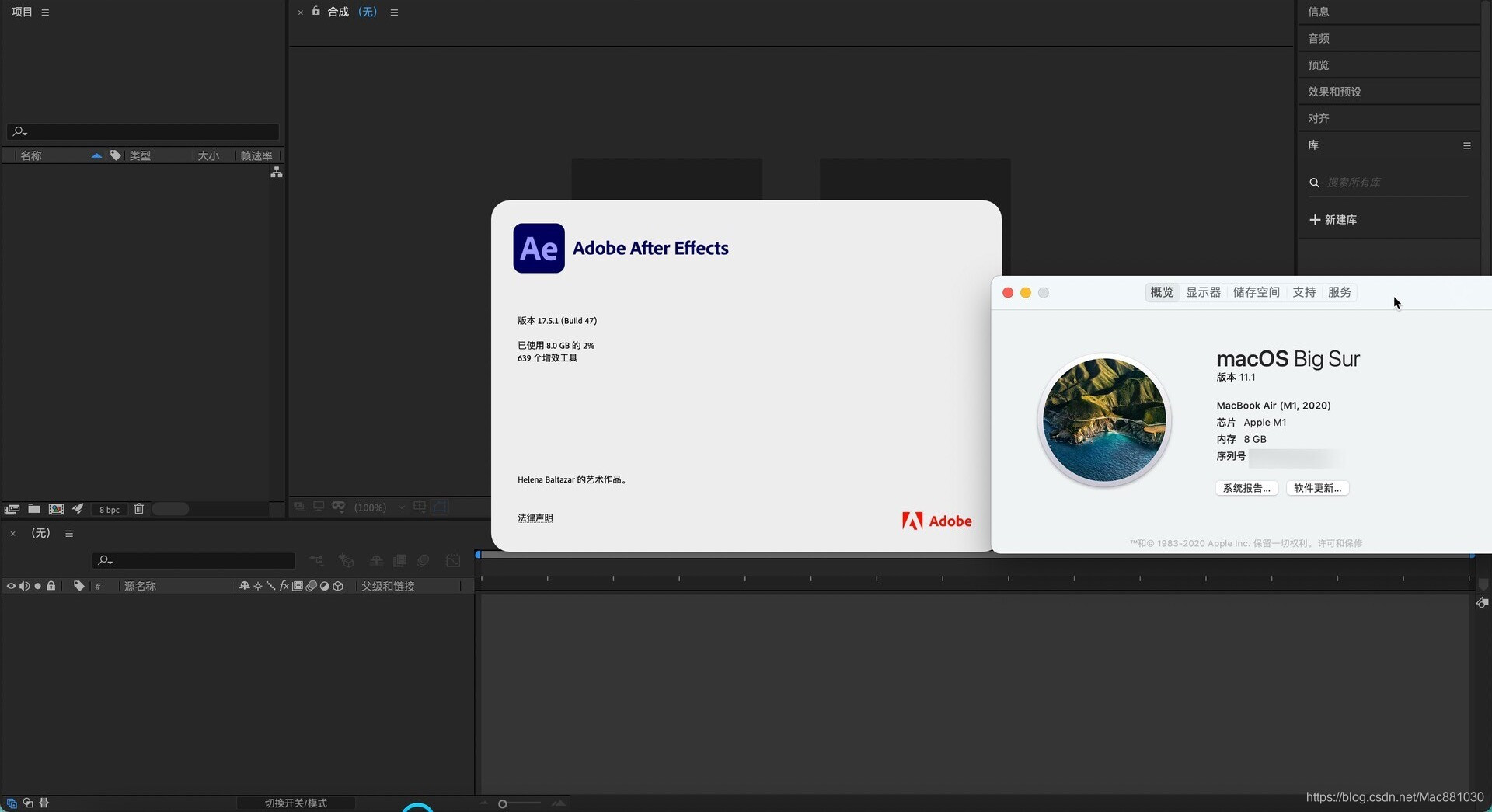1492x812 pixels.
Task: Click the always preview this view icon
Action: (x=299, y=507)
